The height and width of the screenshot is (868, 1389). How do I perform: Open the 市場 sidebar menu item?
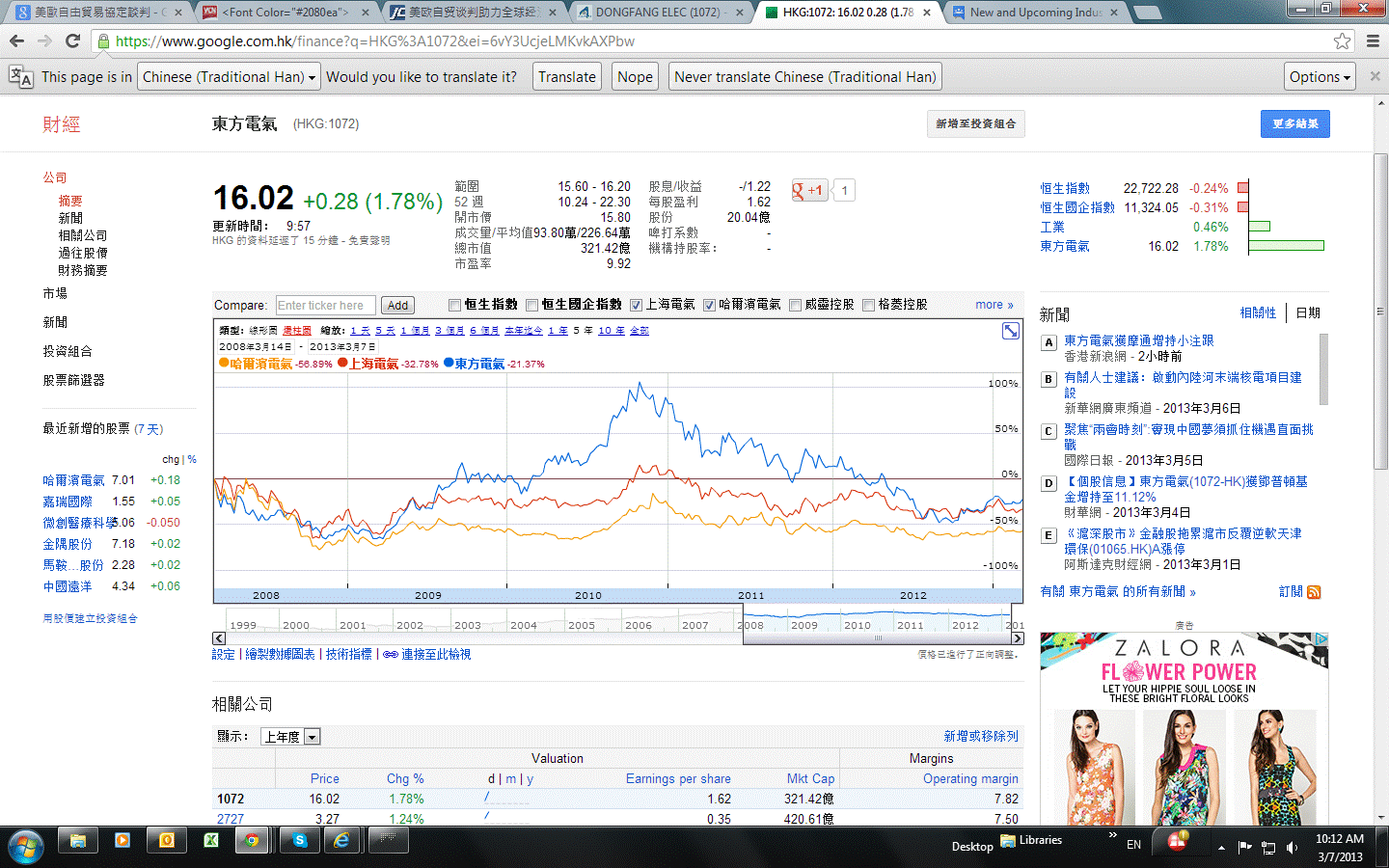click(55, 293)
